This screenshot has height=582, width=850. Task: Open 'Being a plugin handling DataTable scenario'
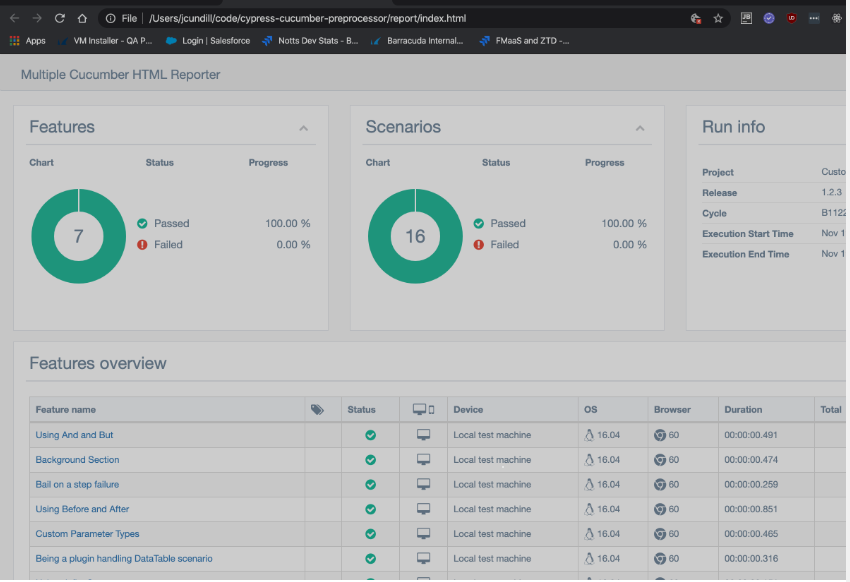[x=124, y=559]
